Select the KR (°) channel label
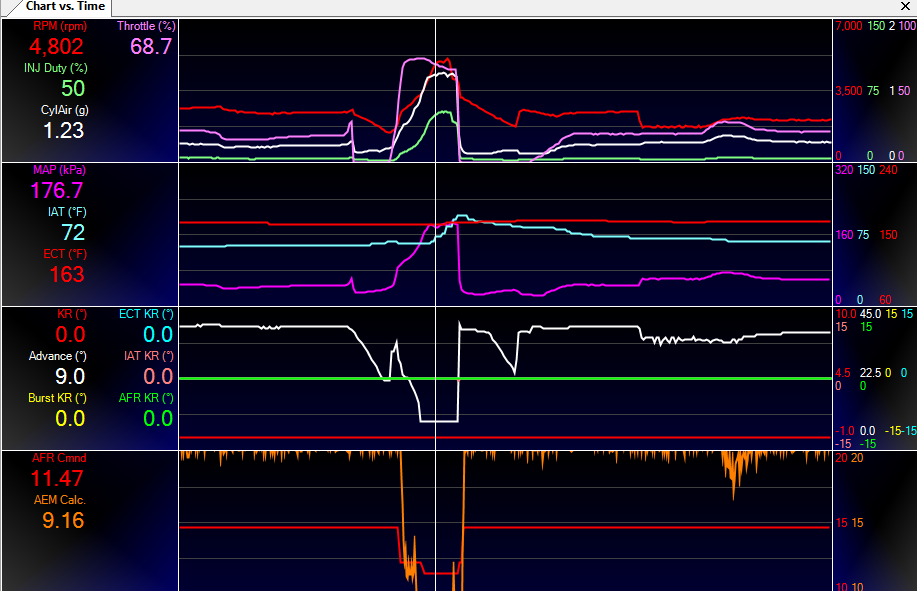This screenshot has height=591, width=917. [72, 314]
